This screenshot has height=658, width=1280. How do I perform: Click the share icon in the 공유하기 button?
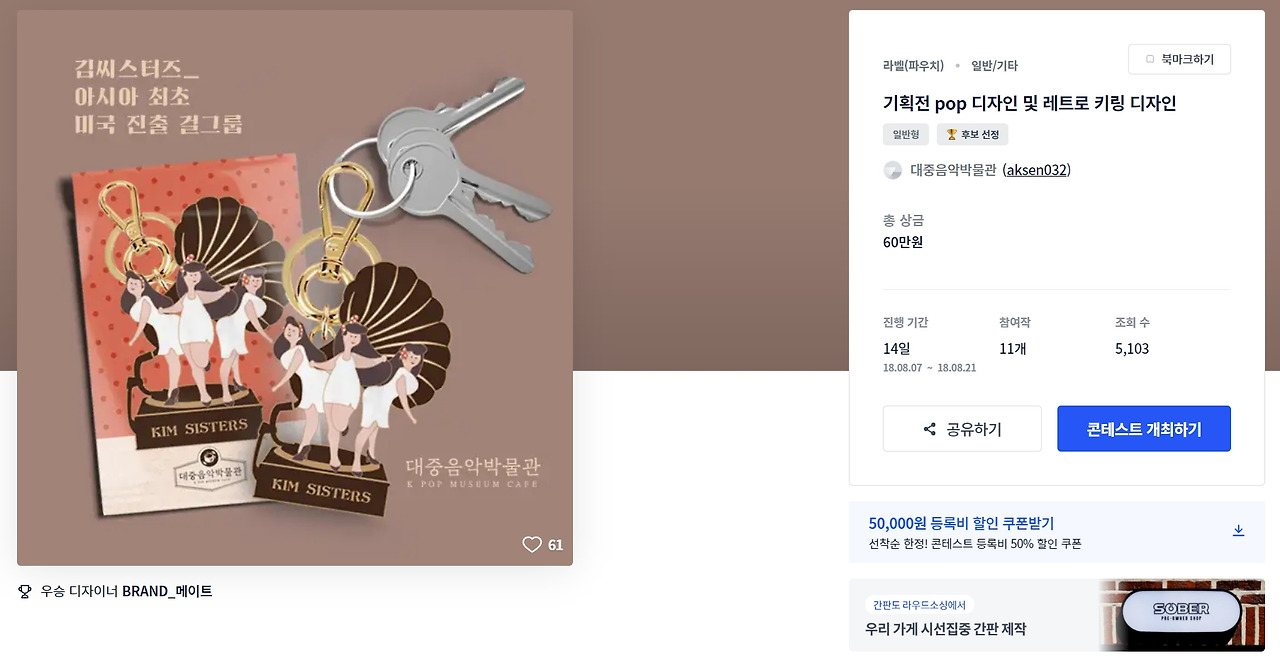pyautogui.click(x=930, y=429)
